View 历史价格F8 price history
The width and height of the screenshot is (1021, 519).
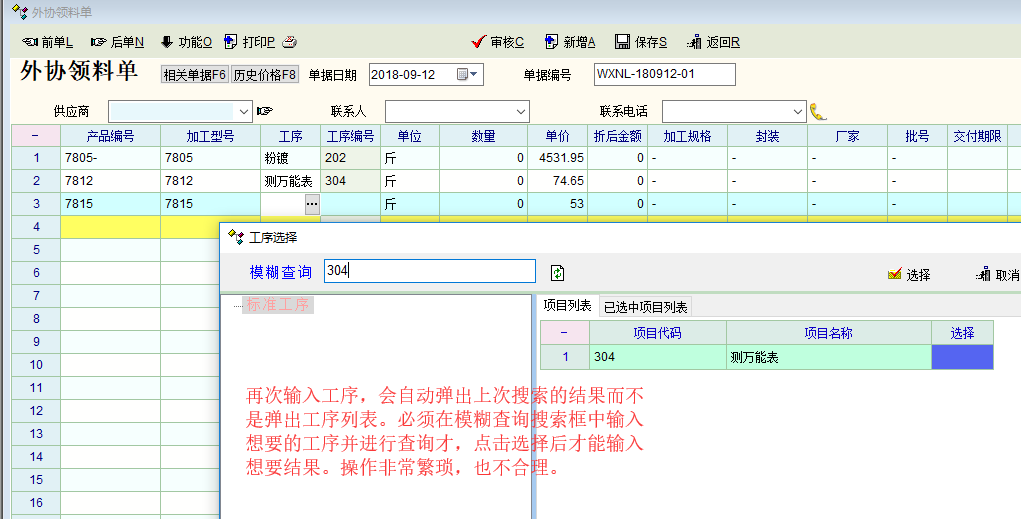point(265,75)
